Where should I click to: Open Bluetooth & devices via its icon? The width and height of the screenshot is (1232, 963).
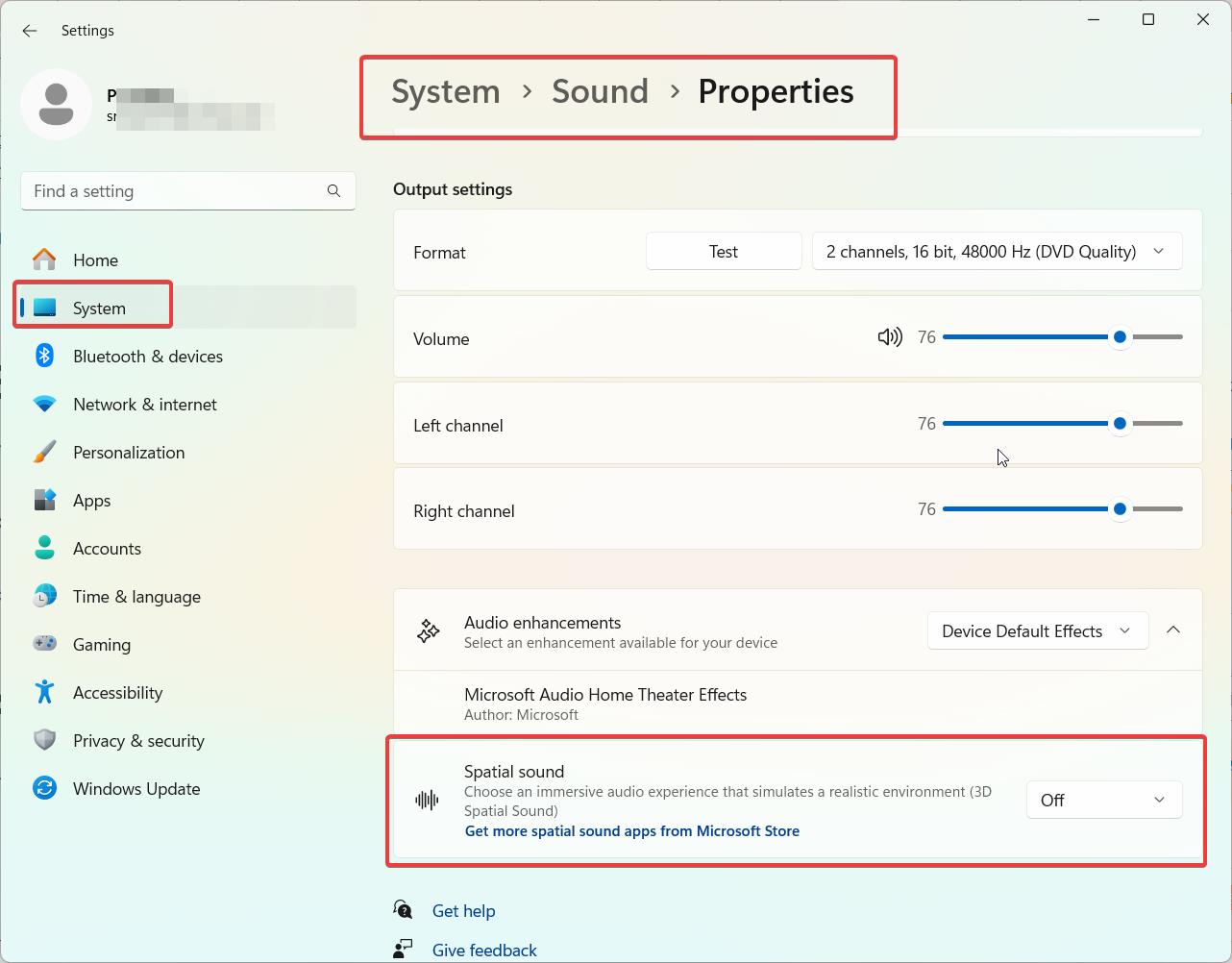[x=44, y=356]
